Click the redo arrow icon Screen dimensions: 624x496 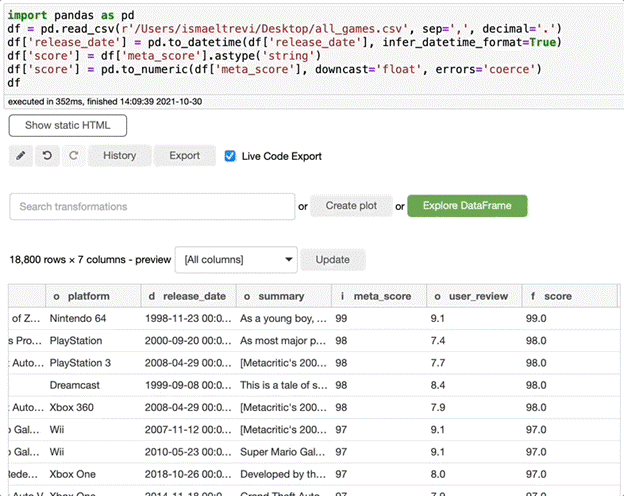coord(72,156)
